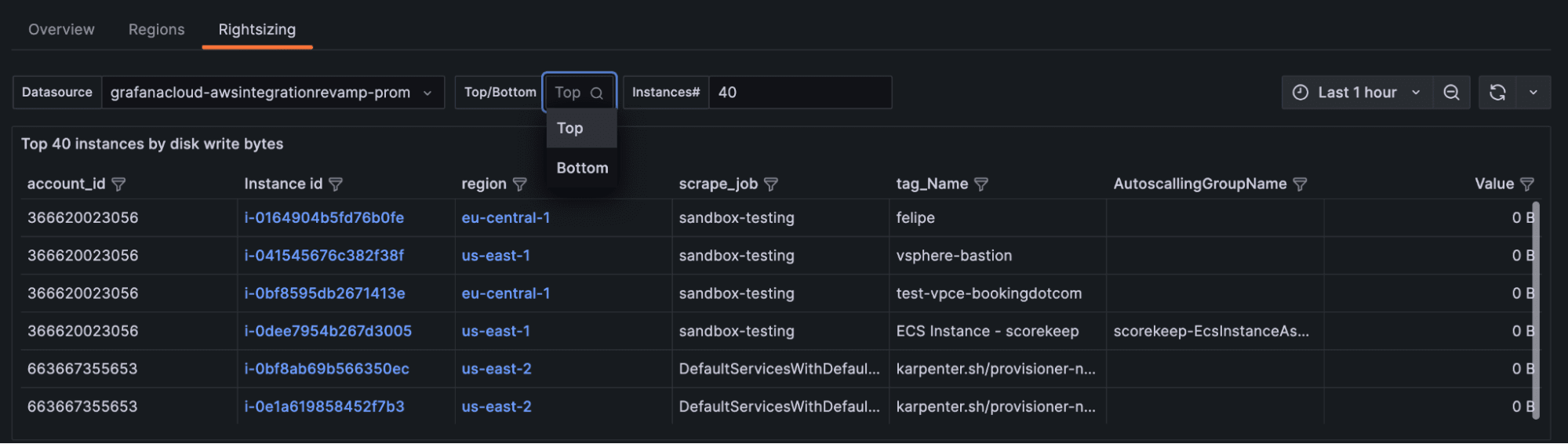Image resolution: width=1568 pixels, height=444 pixels.
Task: Choose Bottom from the dropdown list
Action: (x=581, y=168)
